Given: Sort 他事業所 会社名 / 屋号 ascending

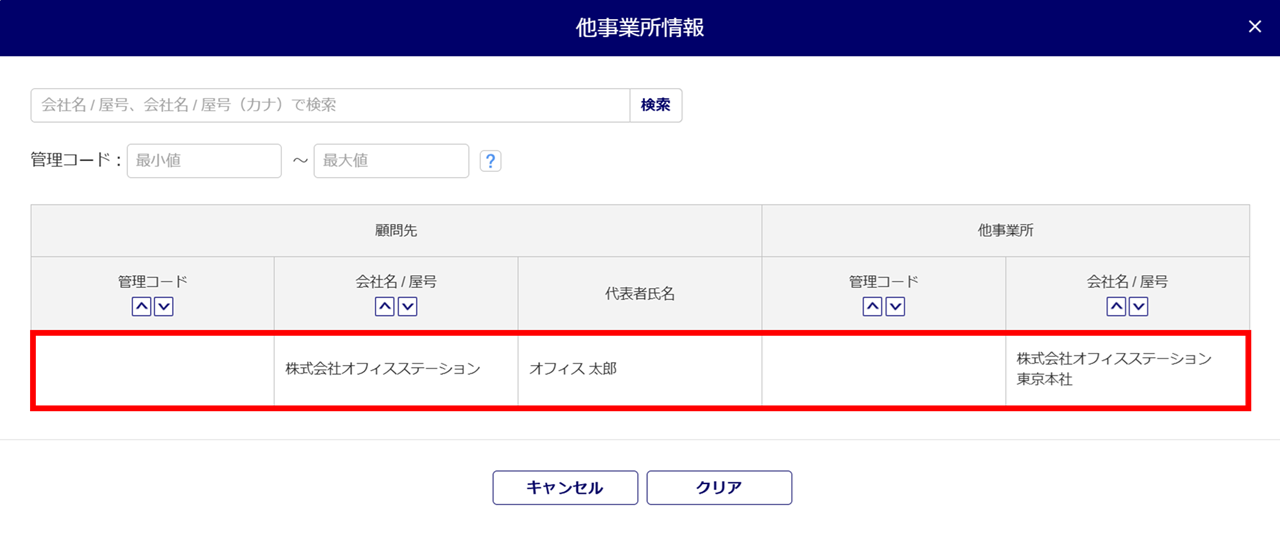Looking at the screenshot, I should coord(1117,307).
